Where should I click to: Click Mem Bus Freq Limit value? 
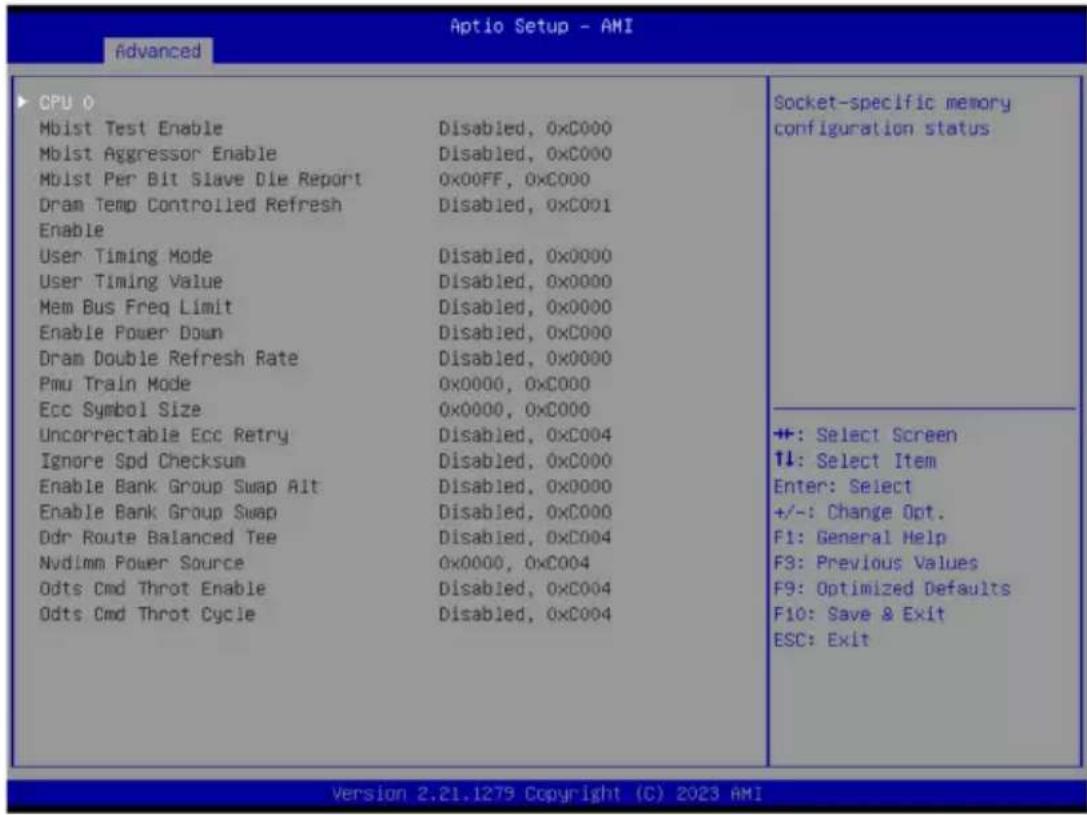pos(525,307)
